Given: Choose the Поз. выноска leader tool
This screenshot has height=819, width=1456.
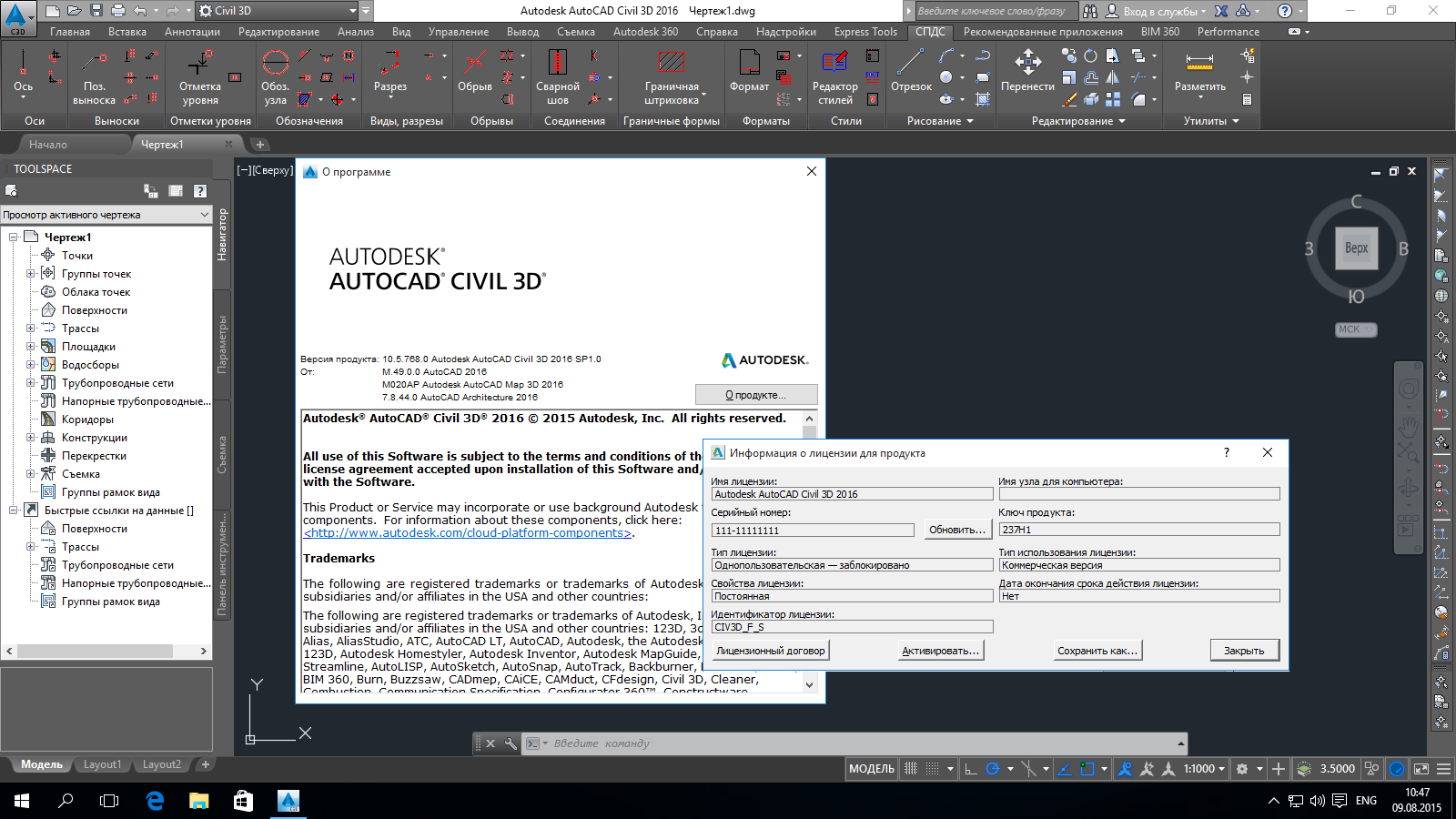Looking at the screenshot, I should click(94, 77).
